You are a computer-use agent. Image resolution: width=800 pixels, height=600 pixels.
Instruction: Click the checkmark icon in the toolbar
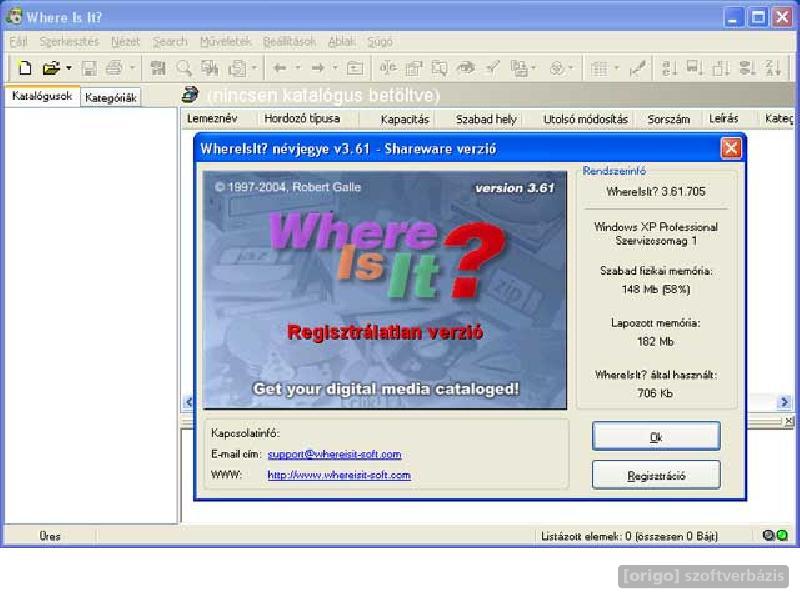pos(492,67)
